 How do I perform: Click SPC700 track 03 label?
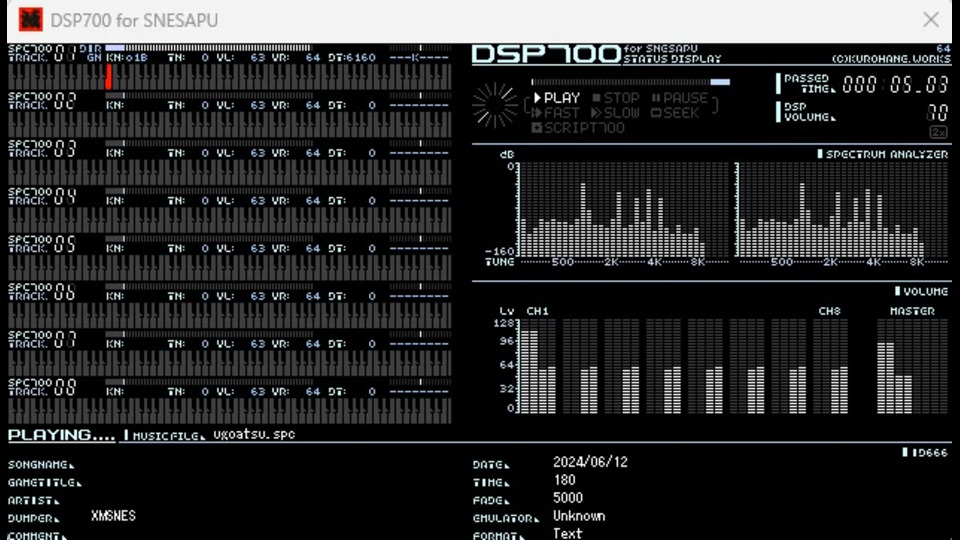click(x=42, y=149)
